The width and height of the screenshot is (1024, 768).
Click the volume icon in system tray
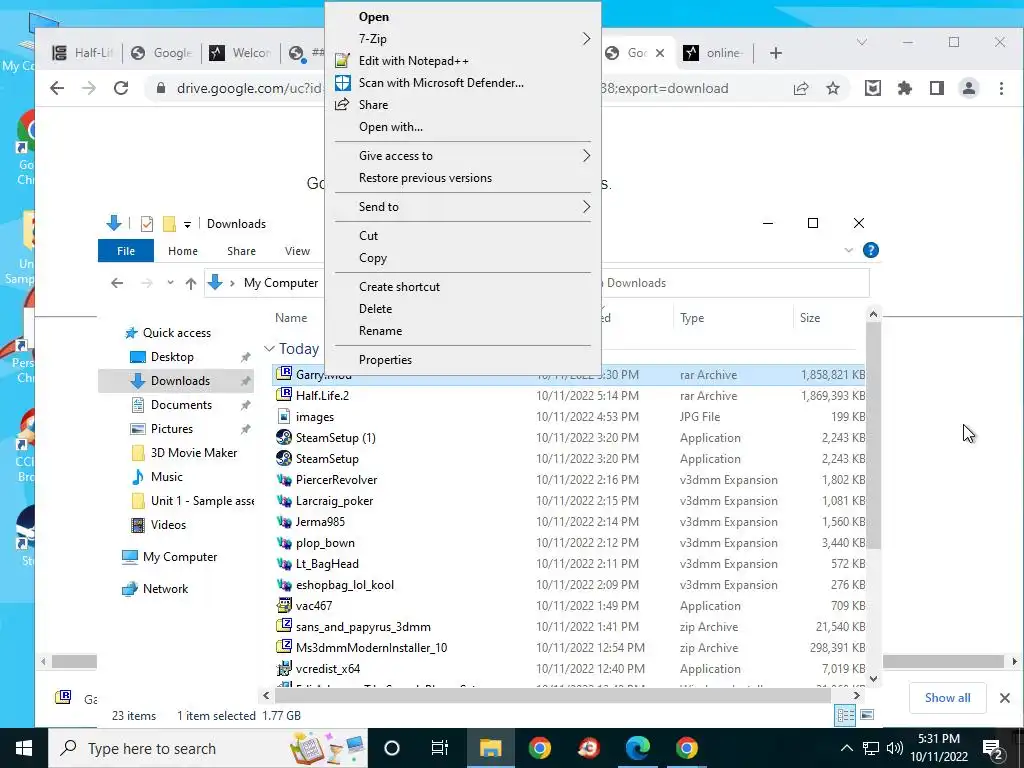pos(894,748)
